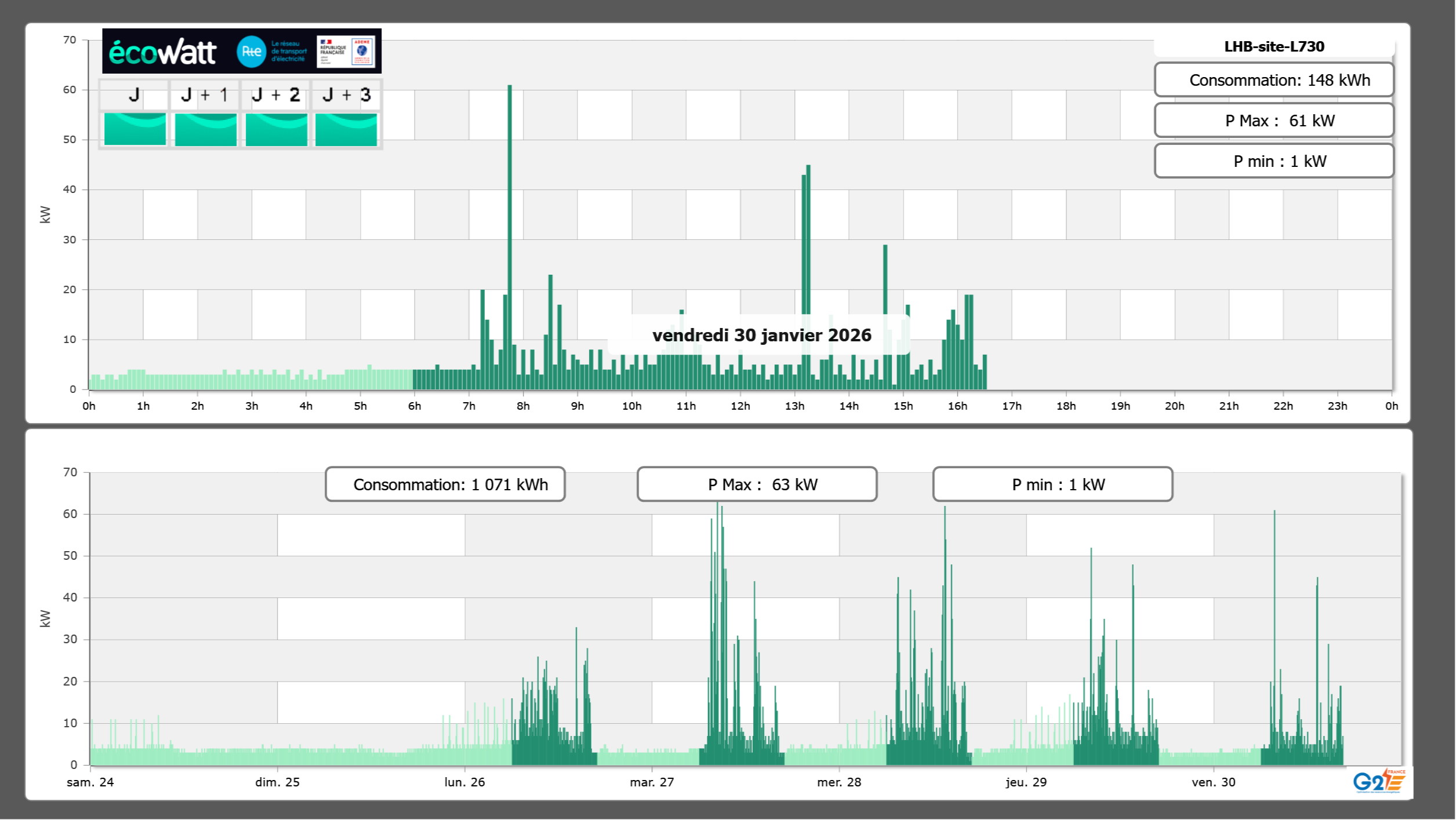Click the weekly P min 1 kW box
1456x820 pixels.
point(1052,484)
